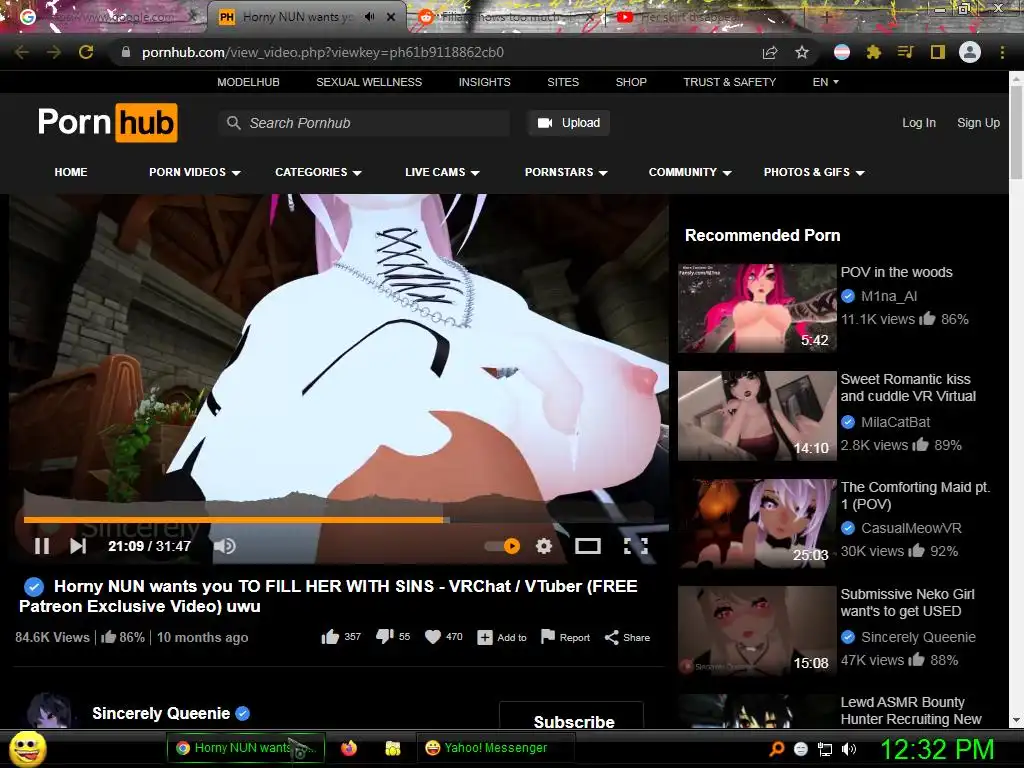Image resolution: width=1024 pixels, height=768 pixels.
Task: Report this video with flag icon
Action: [x=565, y=637]
